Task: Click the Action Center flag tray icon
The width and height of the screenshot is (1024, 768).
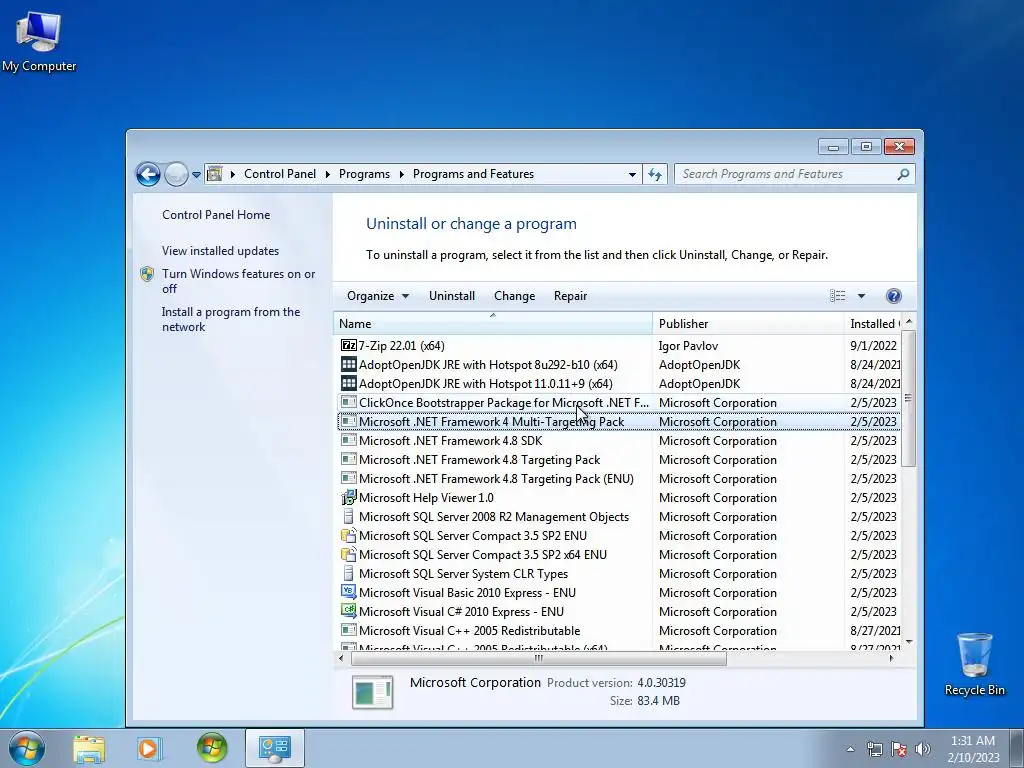Action: pyautogui.click(x=899, y=749)
